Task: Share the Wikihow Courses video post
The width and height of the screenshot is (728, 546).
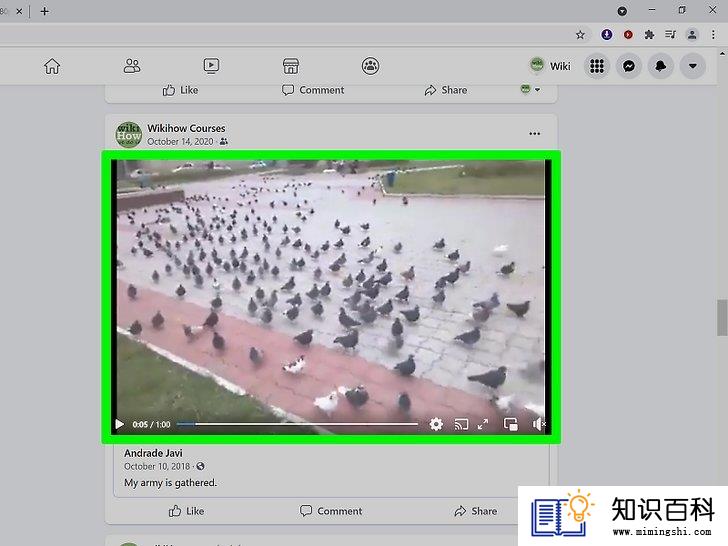Action: [476, 511]
